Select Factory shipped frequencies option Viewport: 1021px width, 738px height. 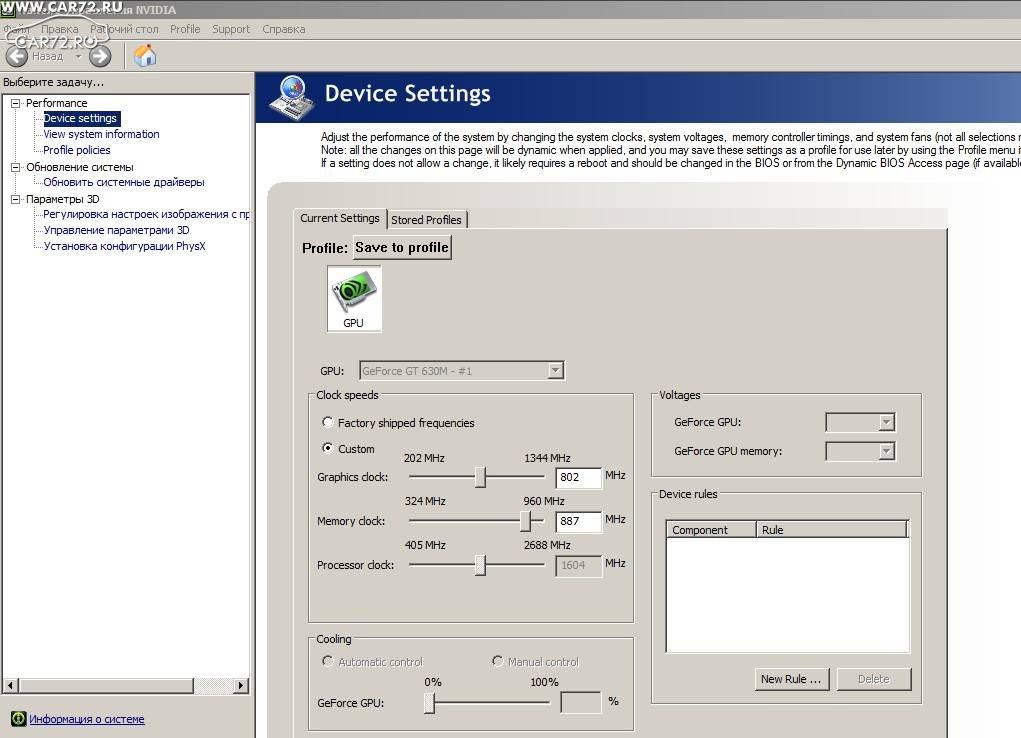[328, 422]
